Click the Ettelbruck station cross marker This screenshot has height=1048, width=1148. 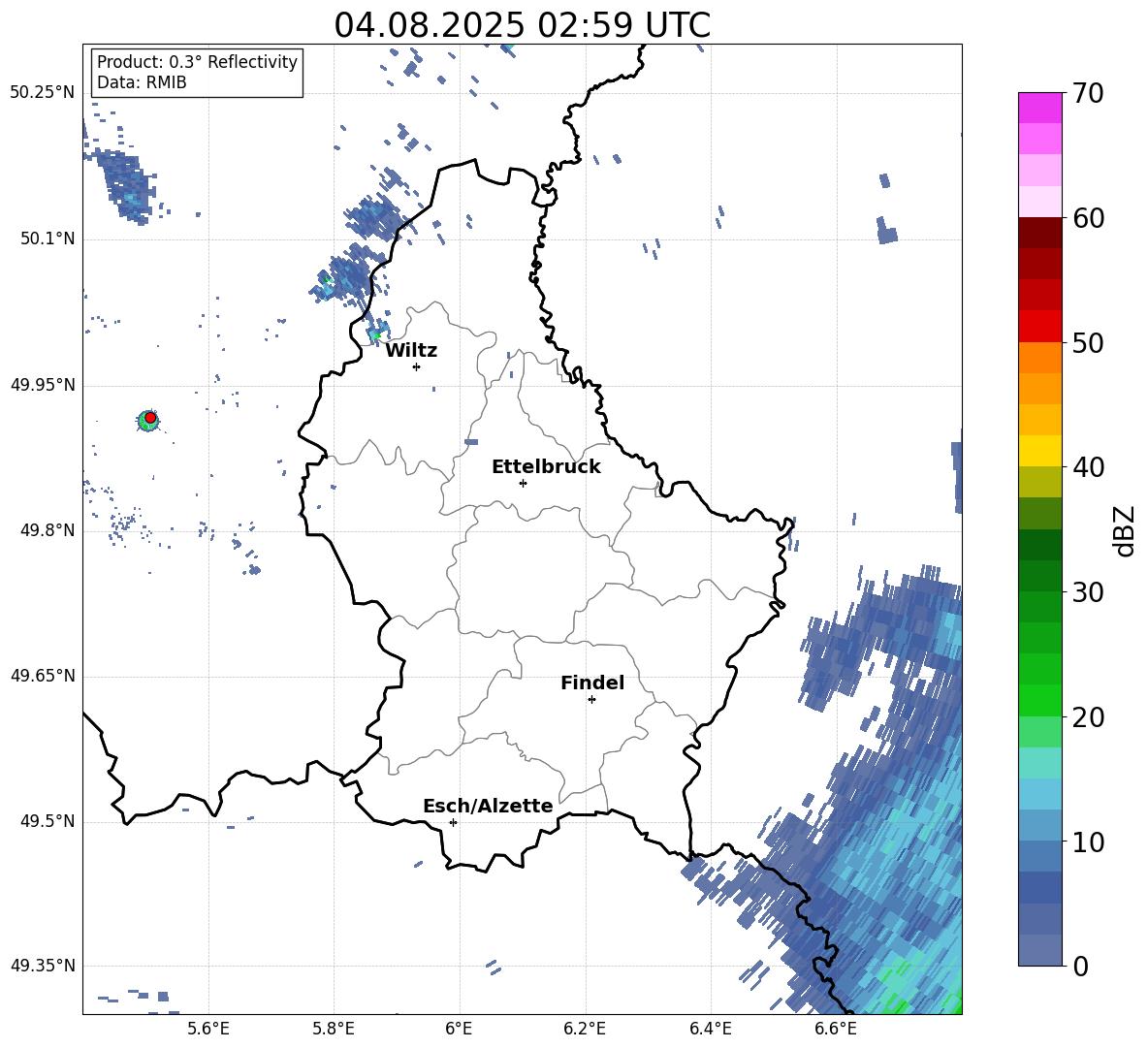[523, 483]
